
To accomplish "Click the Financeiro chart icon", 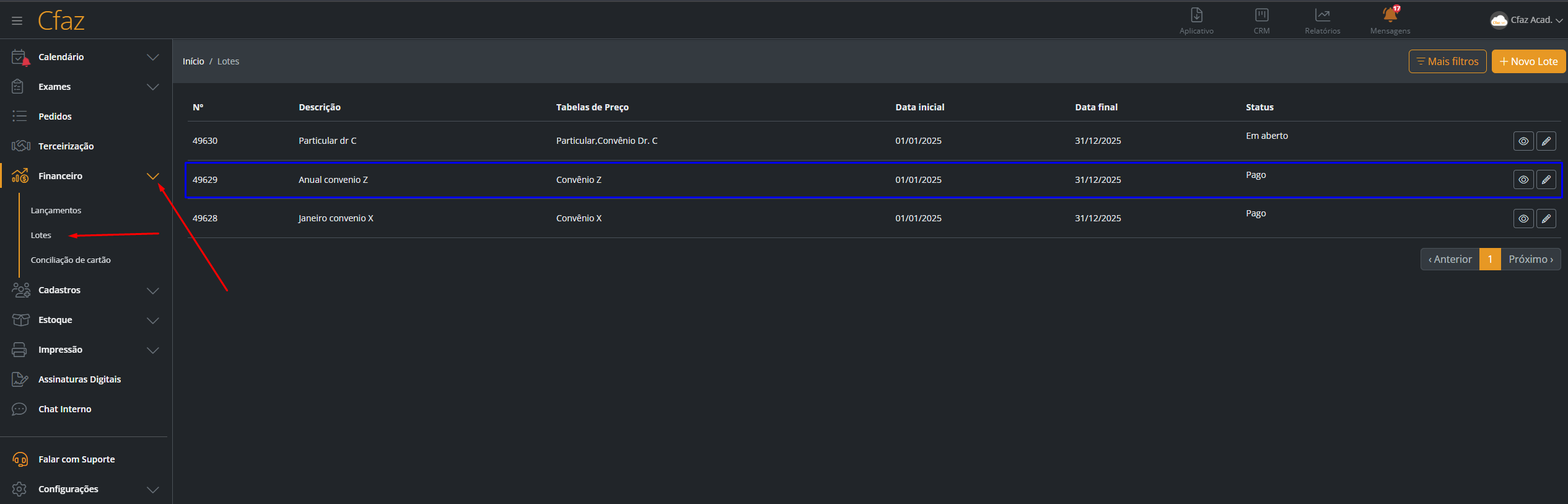I will (x=20, y=176).
